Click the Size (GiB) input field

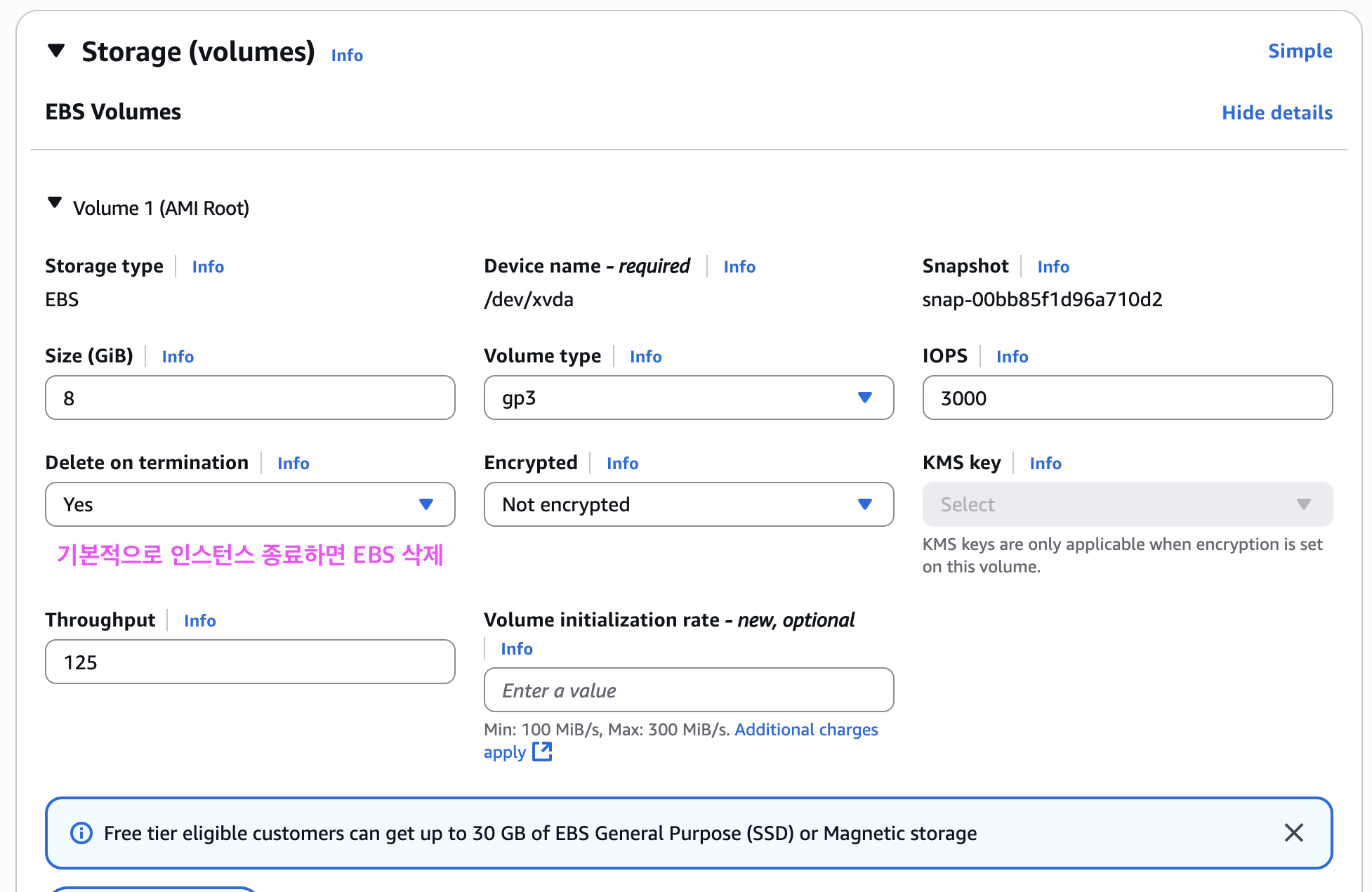(x=250, y=398)
